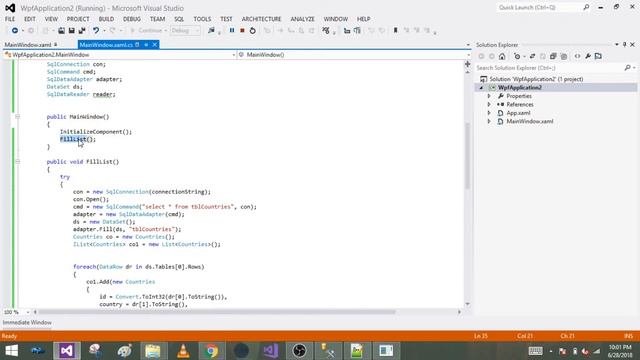Click View Code icon in Solution Explorer
640x360 pixels.
[577, 56]
